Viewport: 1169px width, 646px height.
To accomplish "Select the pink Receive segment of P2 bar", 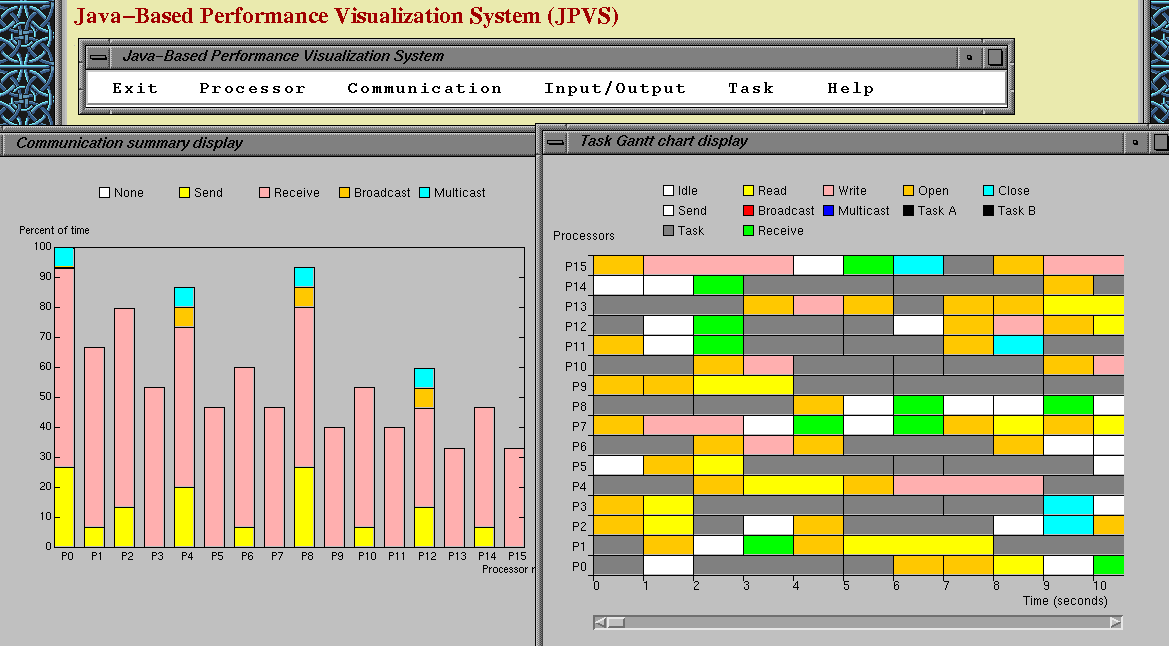I will [x=125, y=408].
